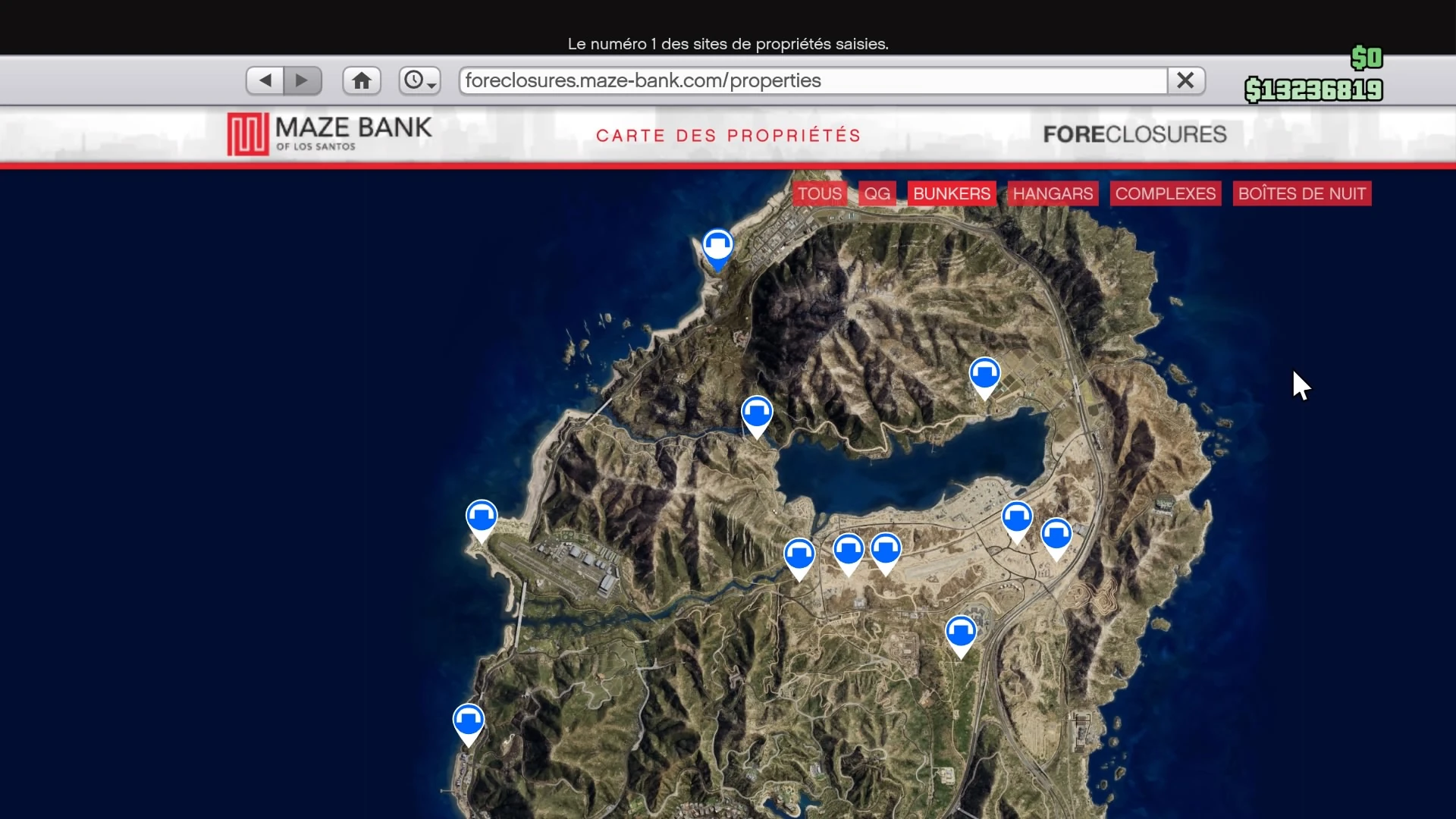Open the FORECLOSURES header link
Screen dimensions: 1456x819
pos(1134,134)
